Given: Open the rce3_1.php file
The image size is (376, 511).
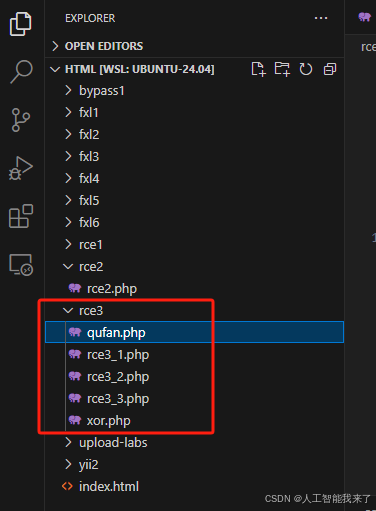Looking at the screenshot, I should (x=195, y=354).
